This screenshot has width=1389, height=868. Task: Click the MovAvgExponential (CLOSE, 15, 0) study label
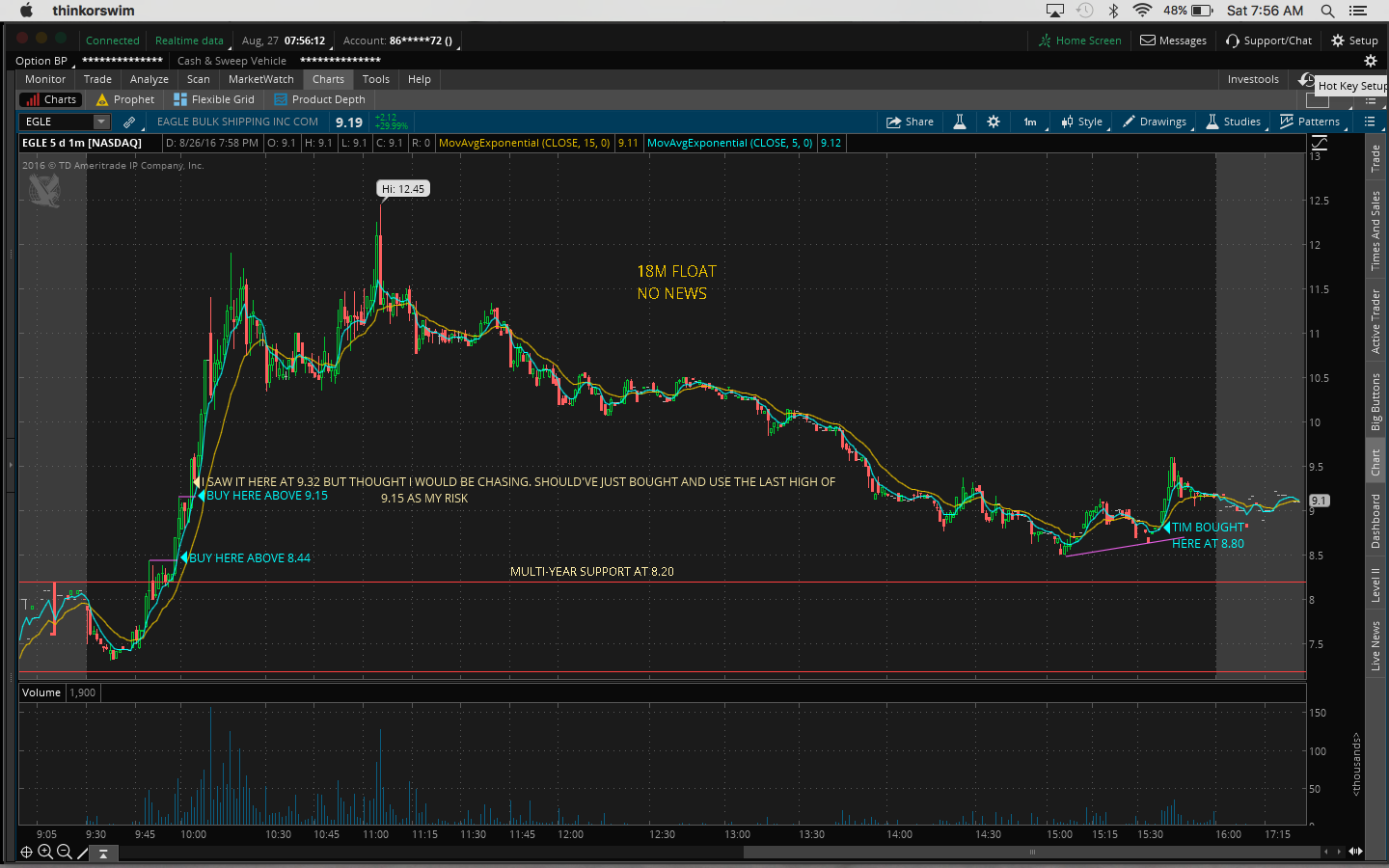pos(524,143)
